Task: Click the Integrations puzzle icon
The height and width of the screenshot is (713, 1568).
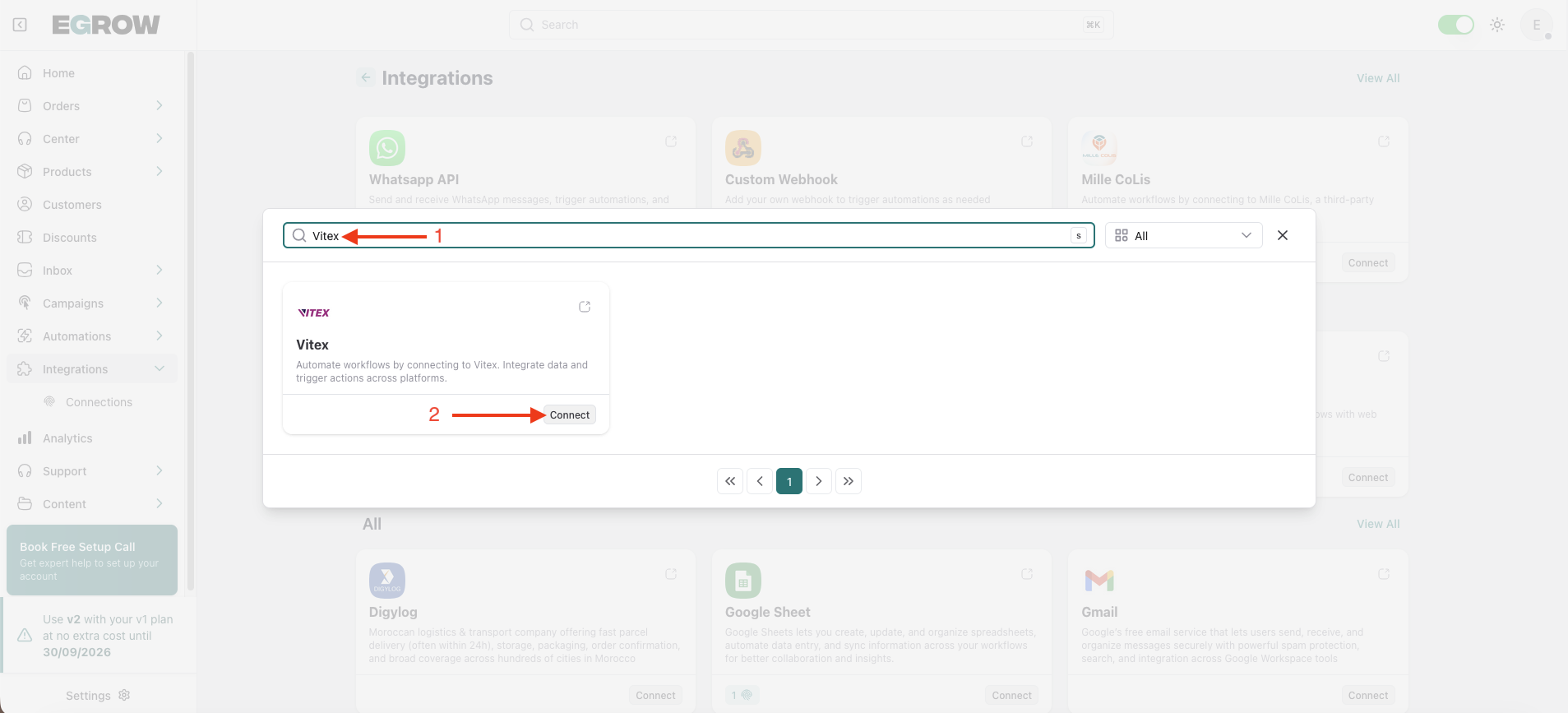Action: (25, 368)
